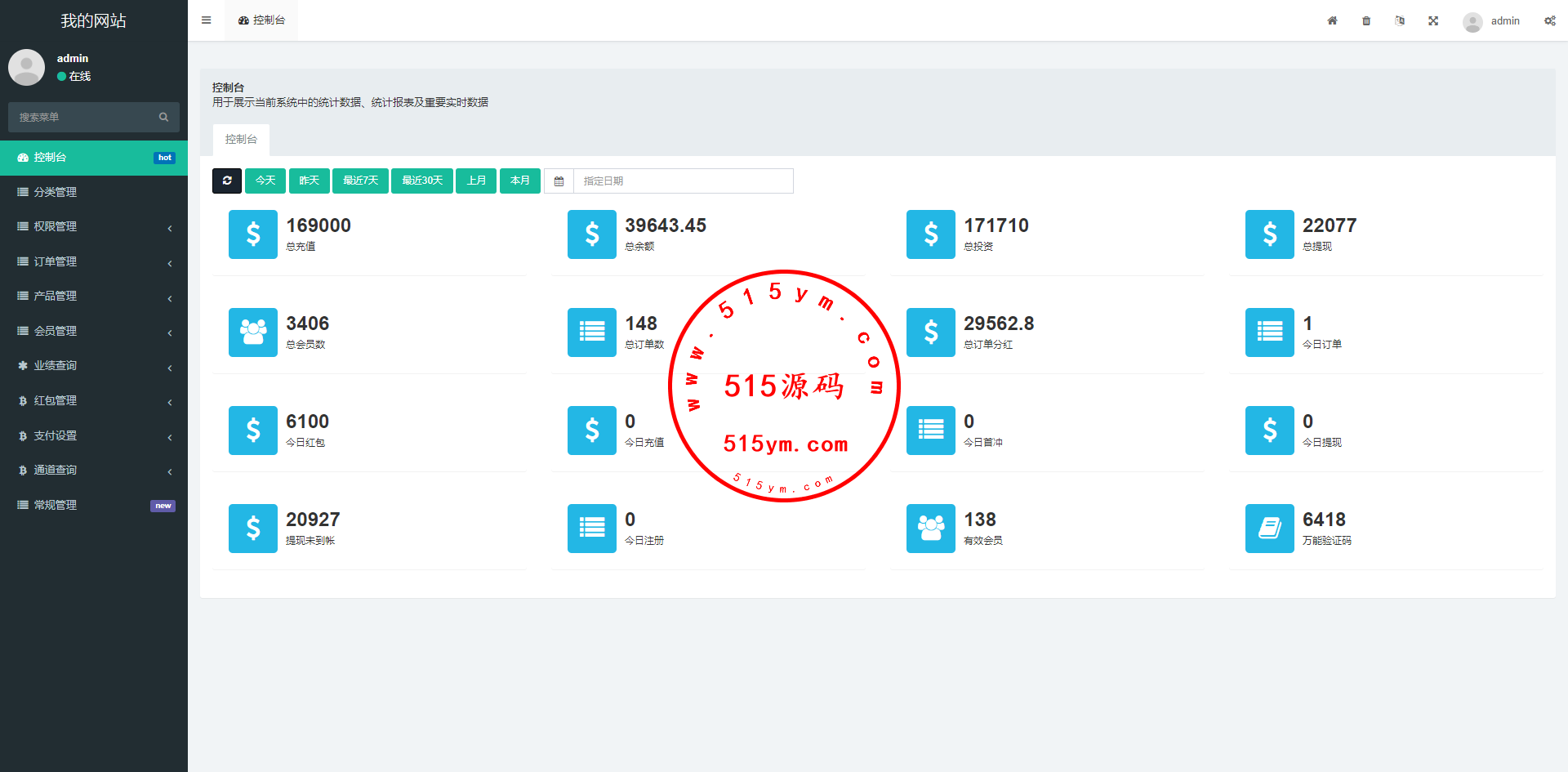Select the 控制台 tab in the top bar
The width and height of the screenshot is (1568, 772).
point(262,20)
